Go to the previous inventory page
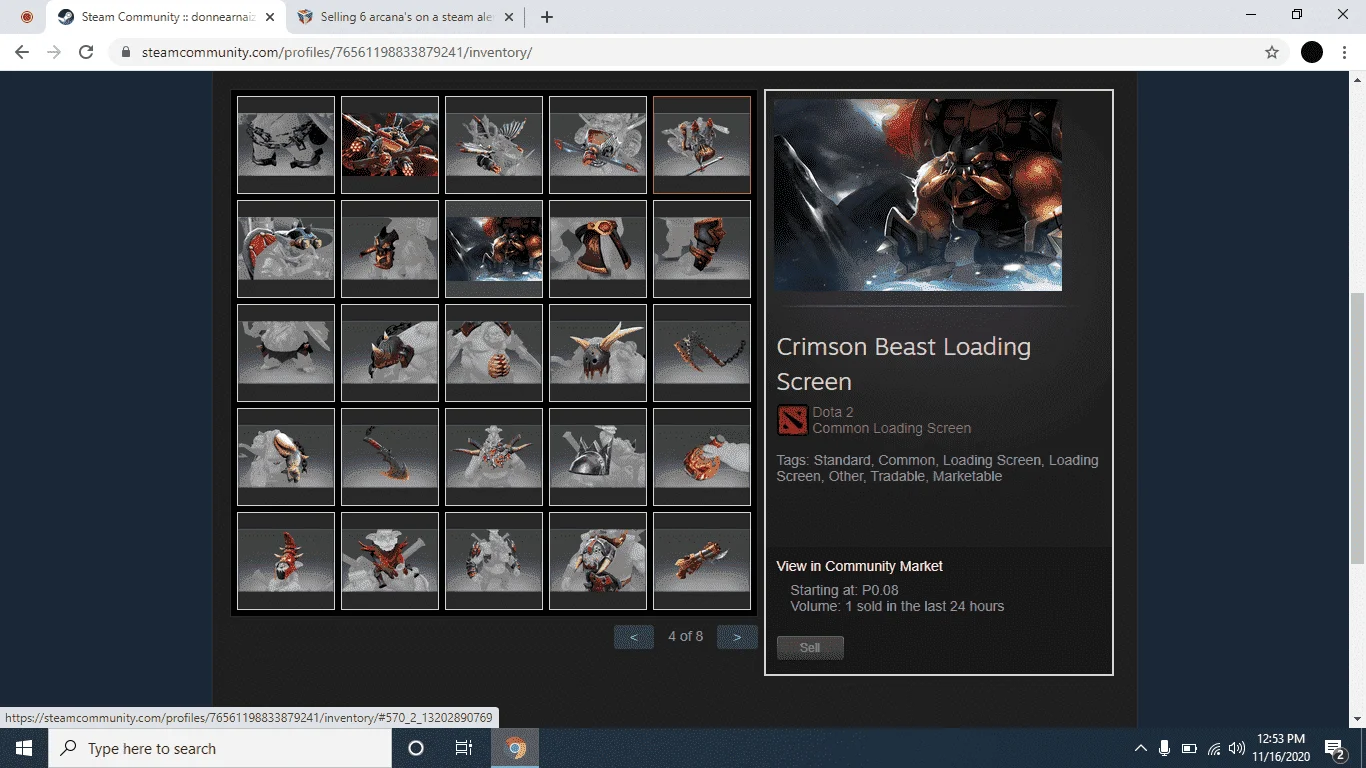Image resolution: width=1366 pixels, height=768 pixels. pos(634,637)
